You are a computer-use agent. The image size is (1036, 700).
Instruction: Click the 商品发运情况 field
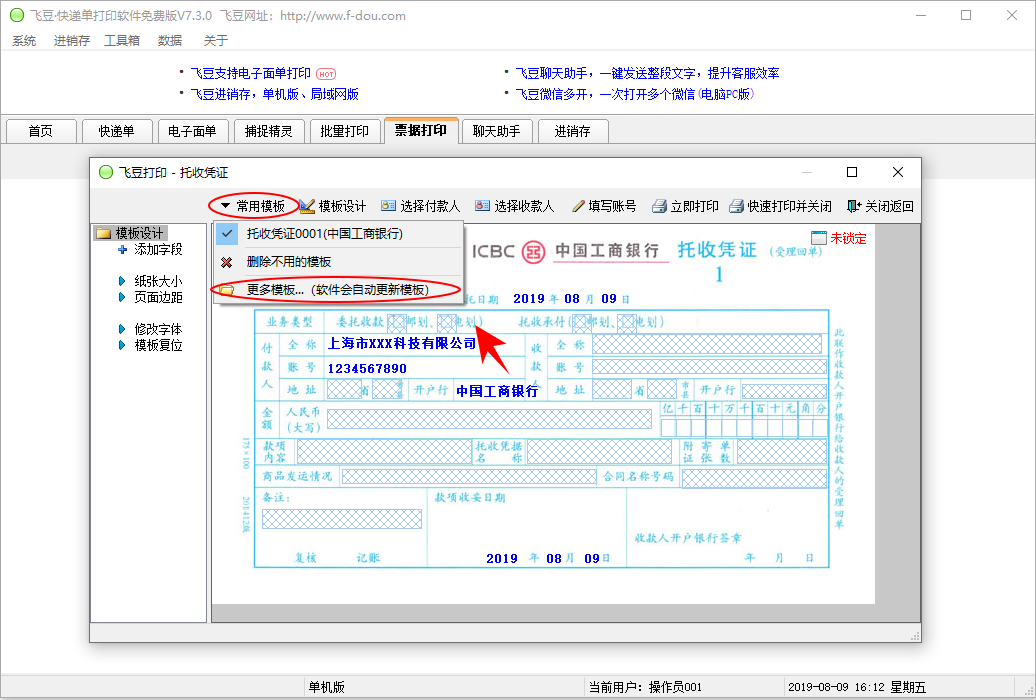(x=468, y=477)
